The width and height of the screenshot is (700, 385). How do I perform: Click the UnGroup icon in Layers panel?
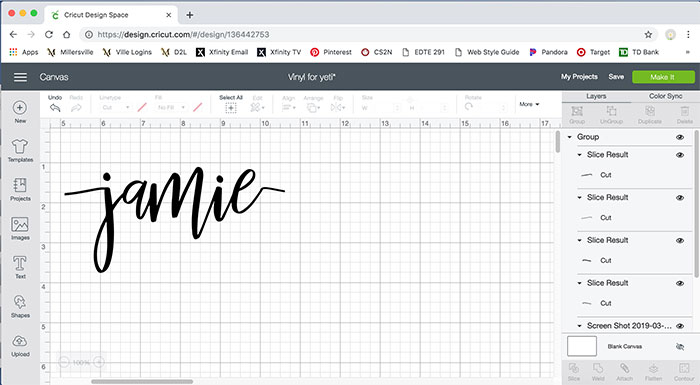611,111
